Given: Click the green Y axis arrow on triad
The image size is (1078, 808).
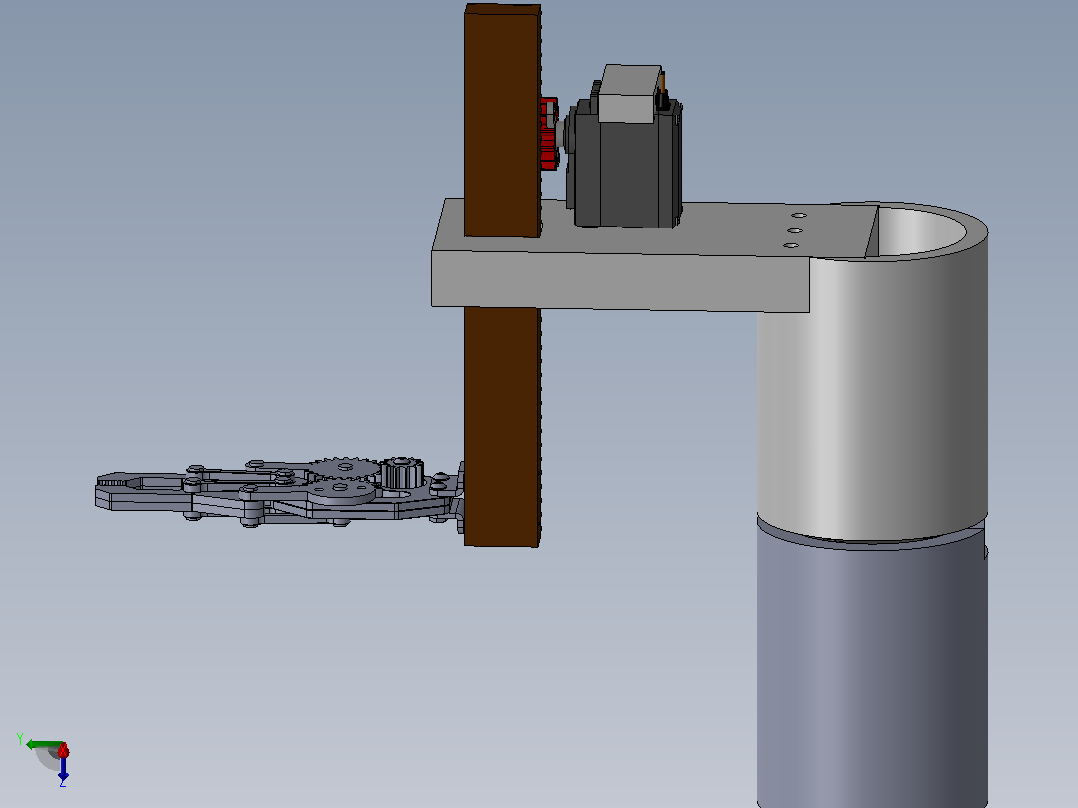Looking at the screenshot, I should [41, 745].
